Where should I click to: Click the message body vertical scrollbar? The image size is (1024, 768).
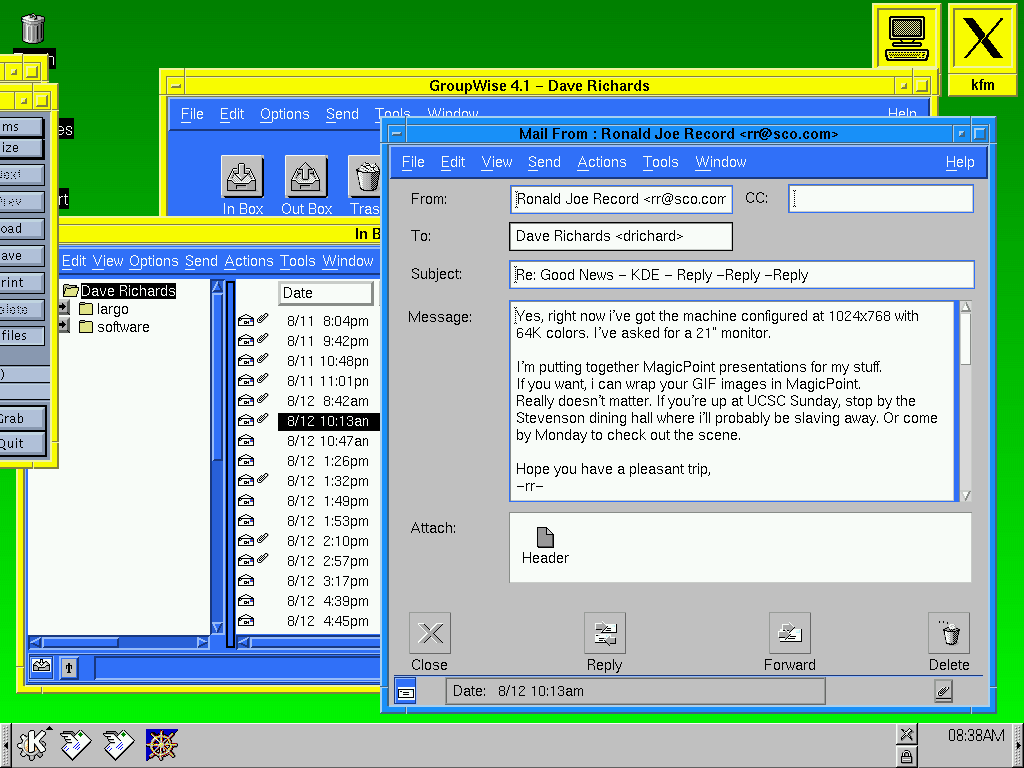click(965, 400)
